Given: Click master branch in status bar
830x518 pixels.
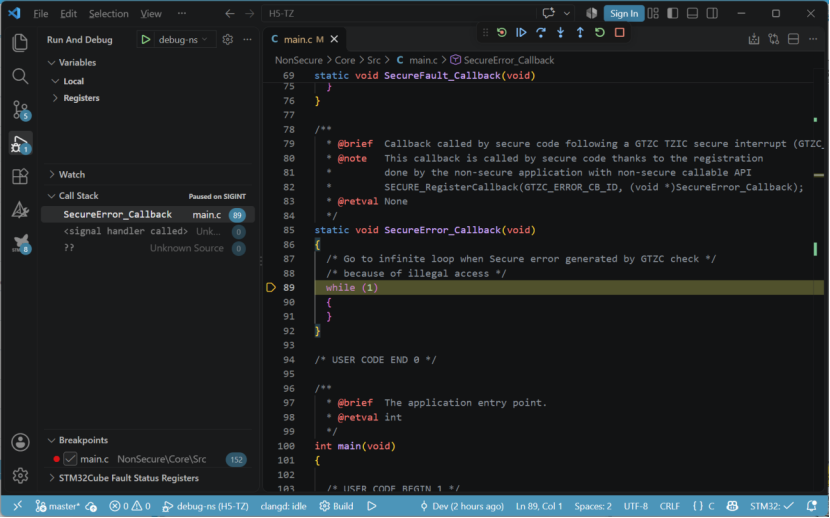Looking at the screenshot, I should (x=57, y=506).
